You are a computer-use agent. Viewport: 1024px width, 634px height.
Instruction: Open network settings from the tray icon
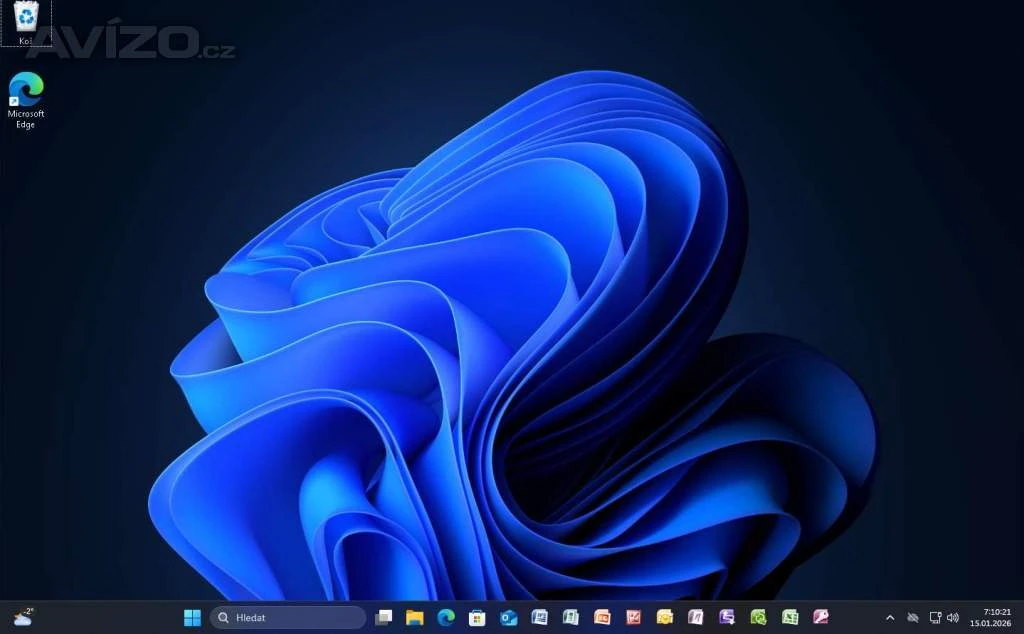click(934, 618)
